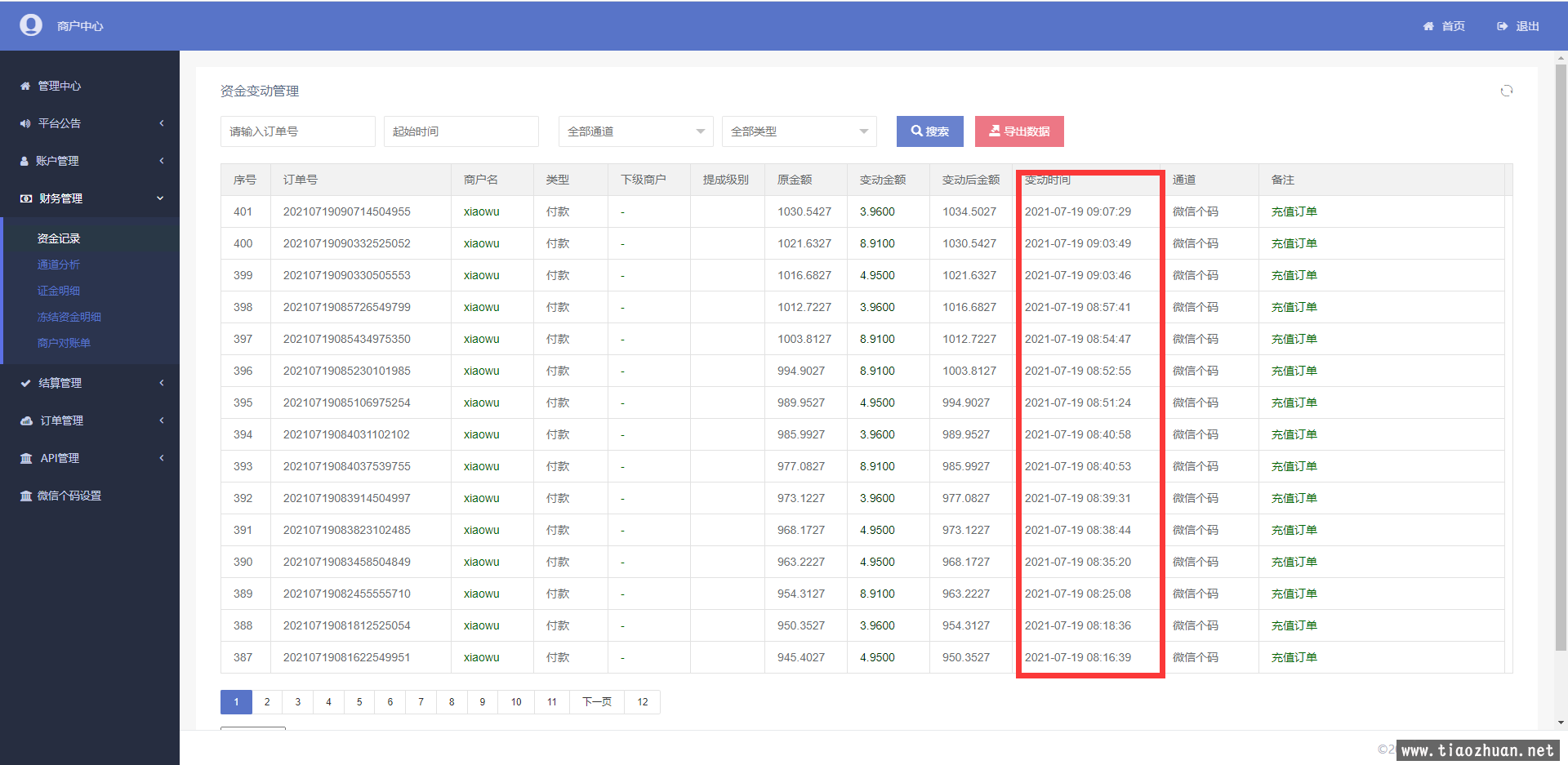Click the 退出 logout link

click(1527, 26)
